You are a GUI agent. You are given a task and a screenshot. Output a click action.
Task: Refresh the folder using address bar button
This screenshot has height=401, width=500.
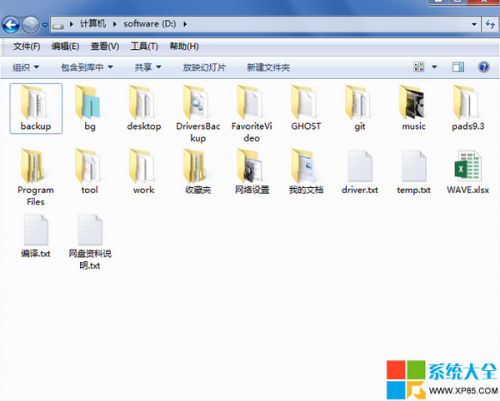coord(490,24)
